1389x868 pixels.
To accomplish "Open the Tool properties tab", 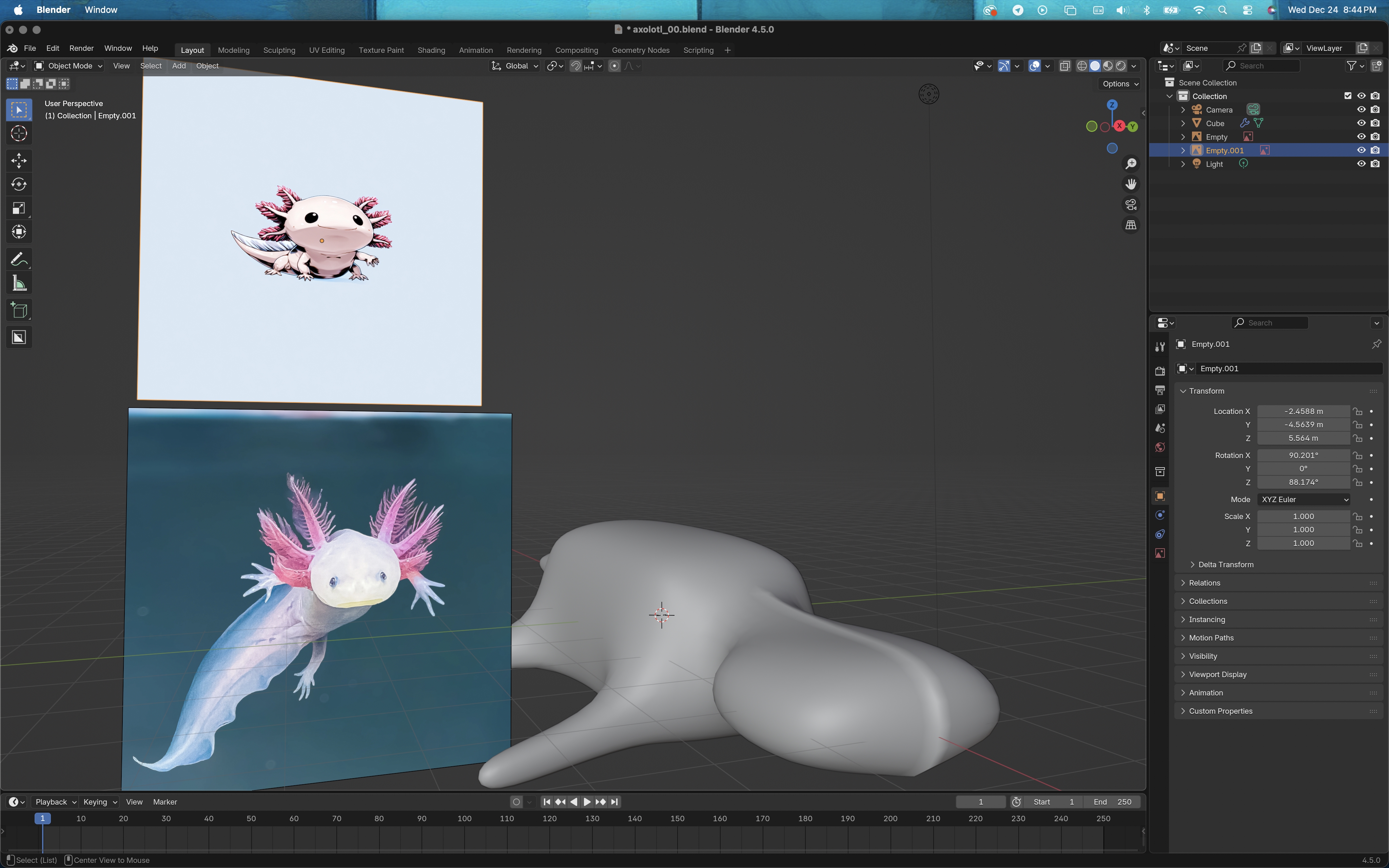I will pos(1160,347).
